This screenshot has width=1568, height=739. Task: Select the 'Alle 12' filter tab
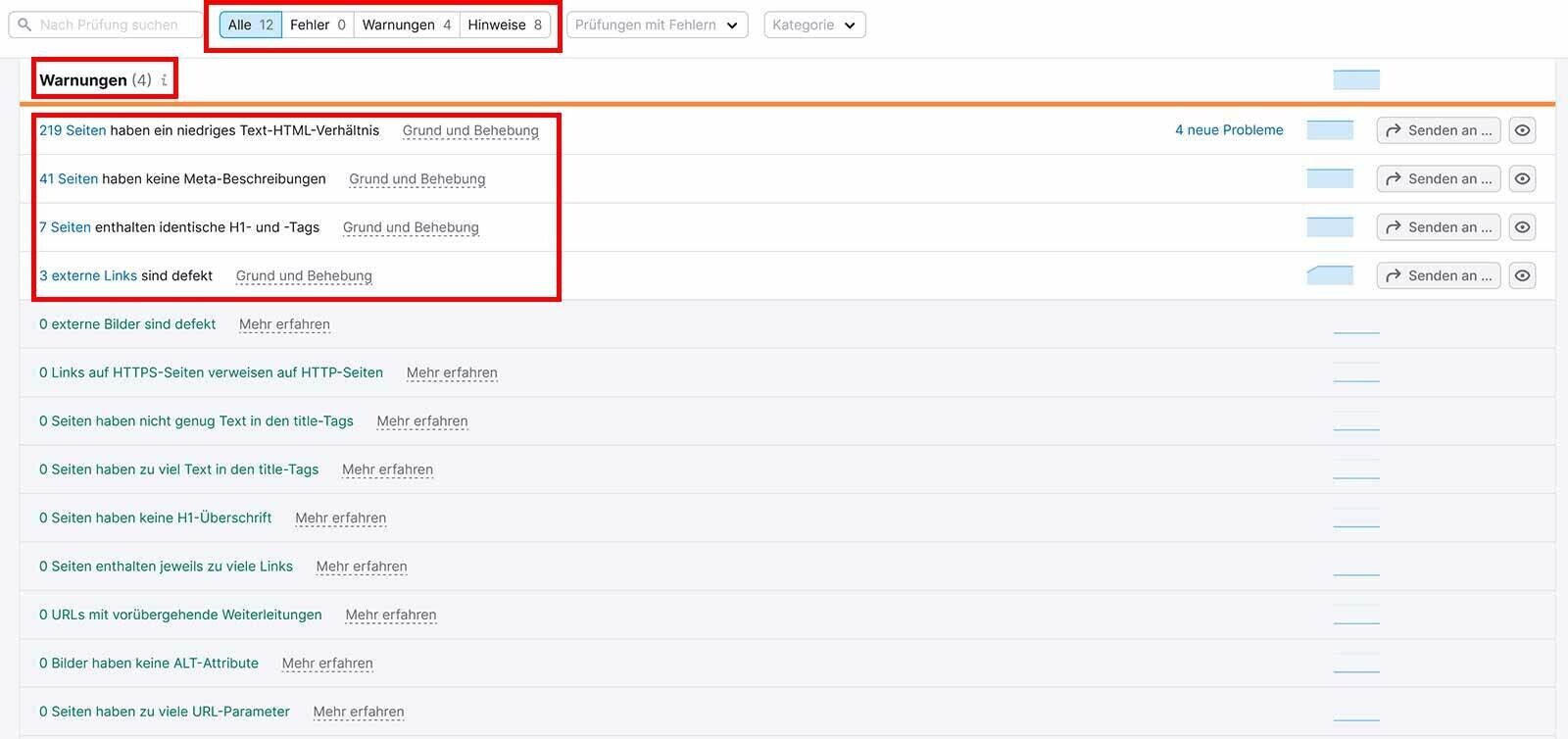(251, 25)
